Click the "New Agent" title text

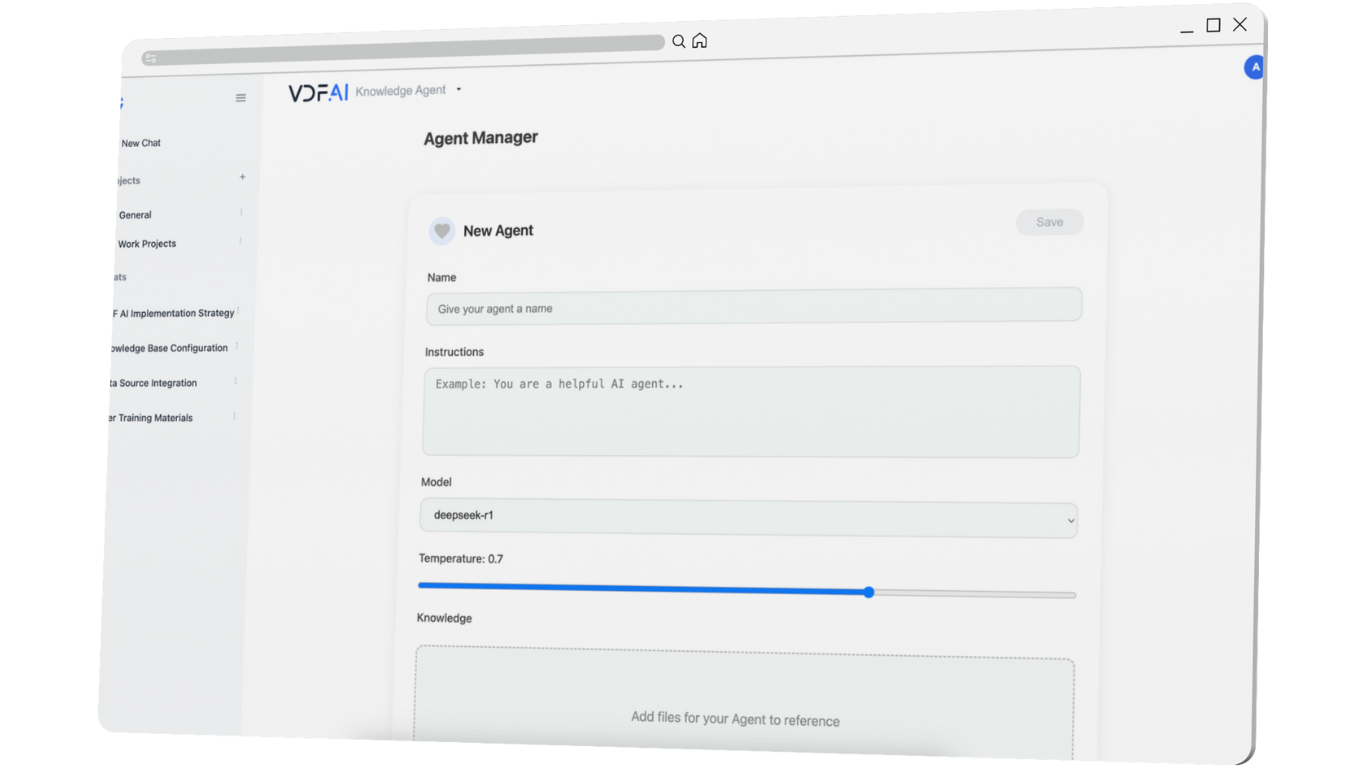[498, 231]
